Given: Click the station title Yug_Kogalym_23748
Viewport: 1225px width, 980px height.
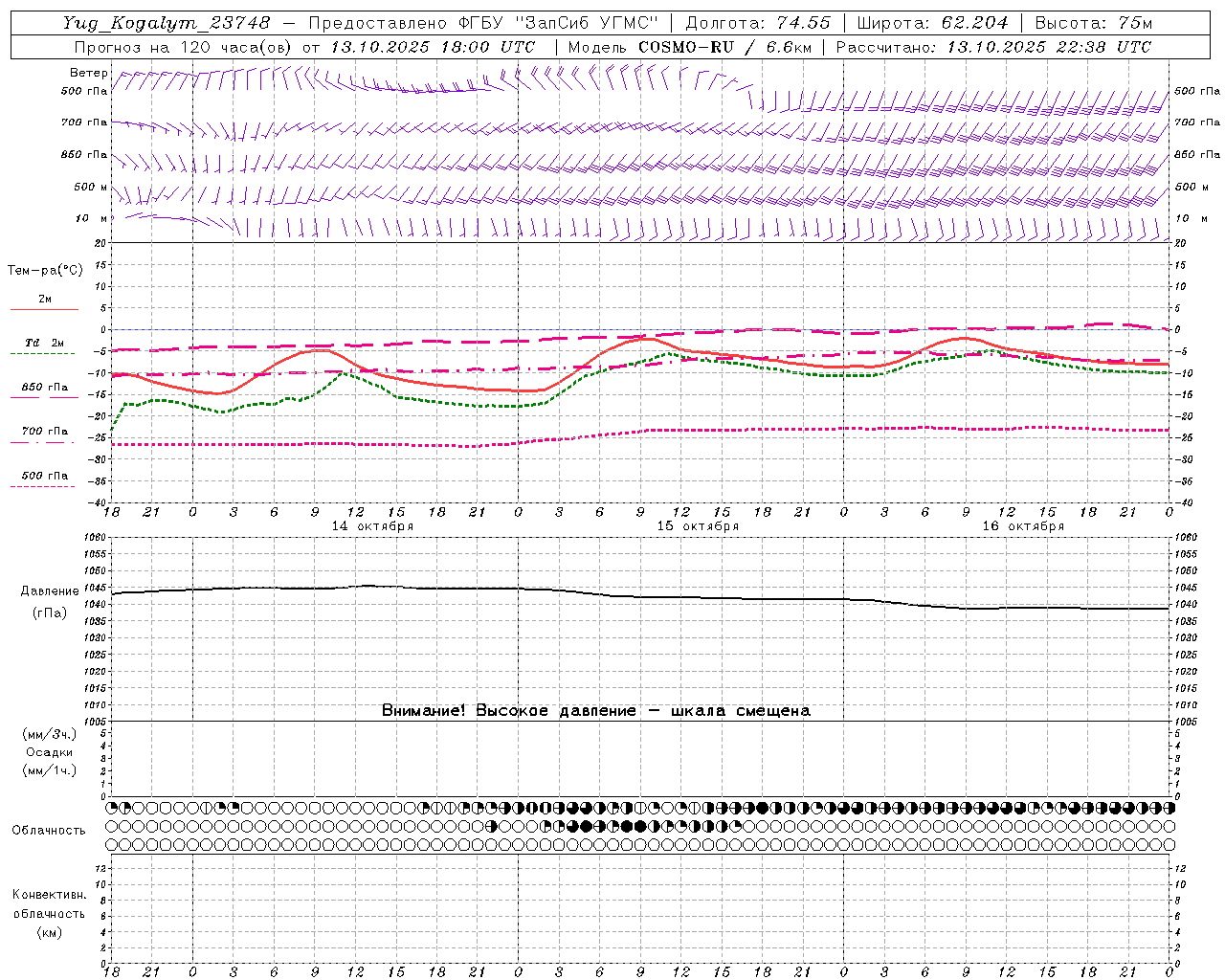Looking at the screenshot, I should tap(167, 23).
